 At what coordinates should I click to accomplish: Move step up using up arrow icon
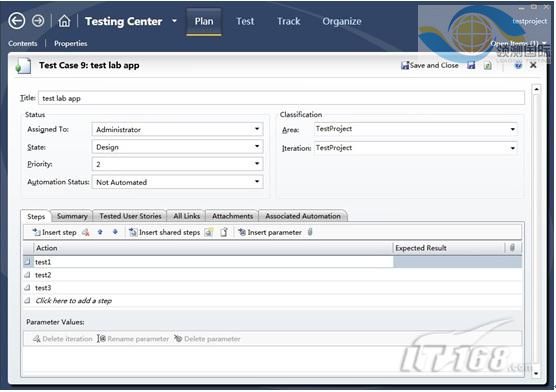point(100,232)
